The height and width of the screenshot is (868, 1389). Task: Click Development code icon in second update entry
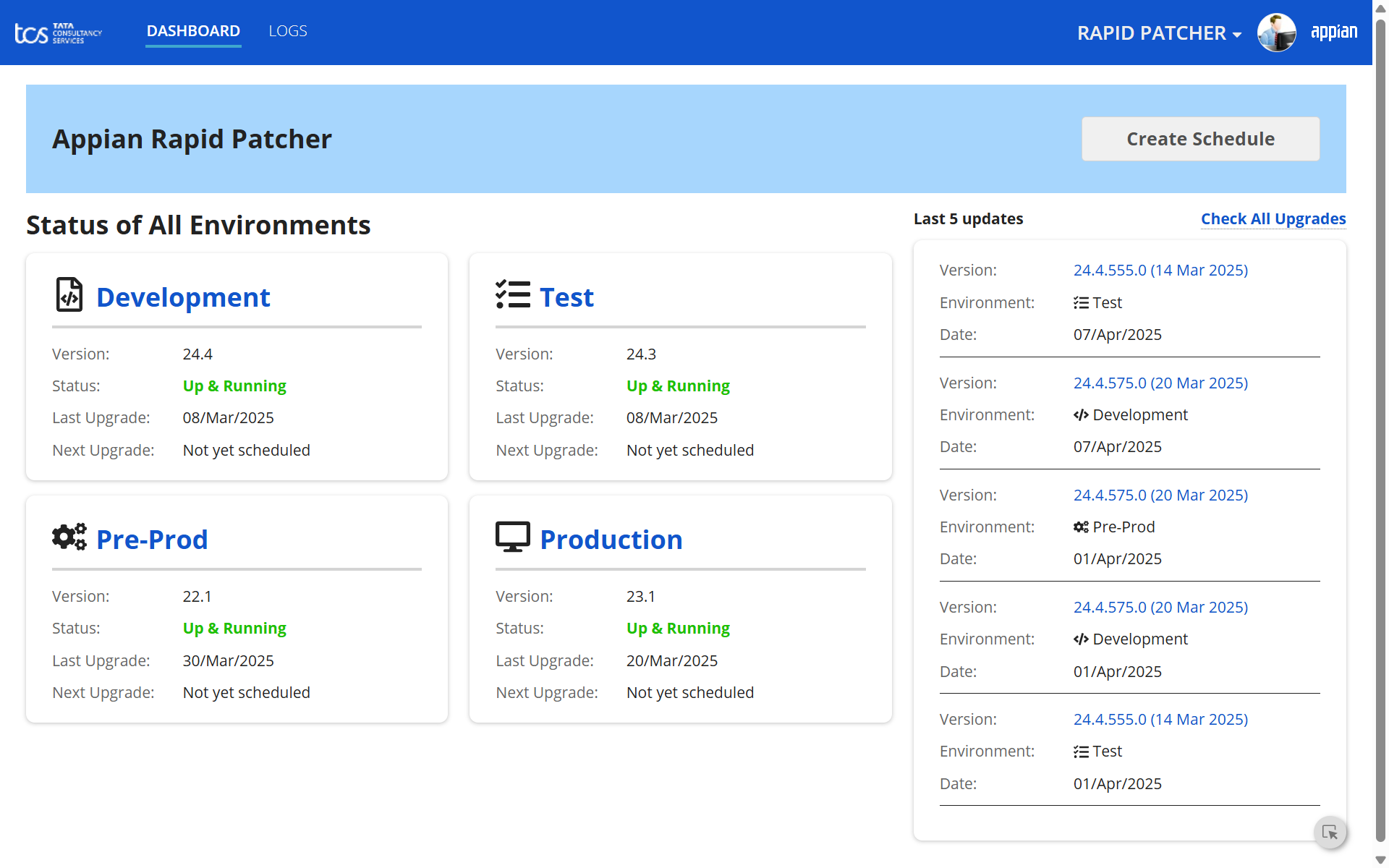coord(1081,415)
